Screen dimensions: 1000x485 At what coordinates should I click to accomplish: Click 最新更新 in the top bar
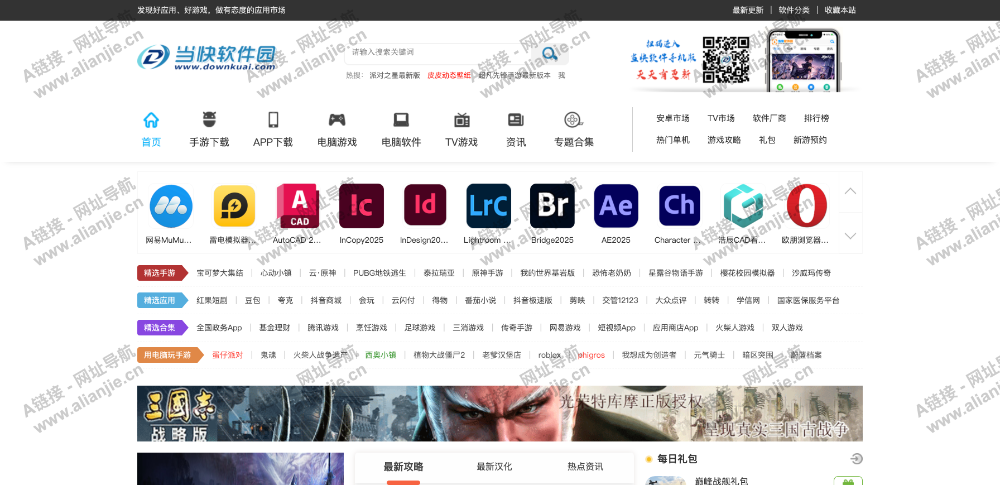click(747, 10)
